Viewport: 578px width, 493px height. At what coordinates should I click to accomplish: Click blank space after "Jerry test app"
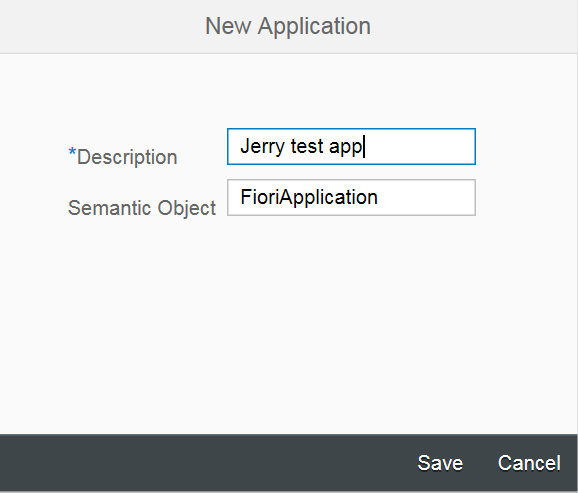coord(420,146)
